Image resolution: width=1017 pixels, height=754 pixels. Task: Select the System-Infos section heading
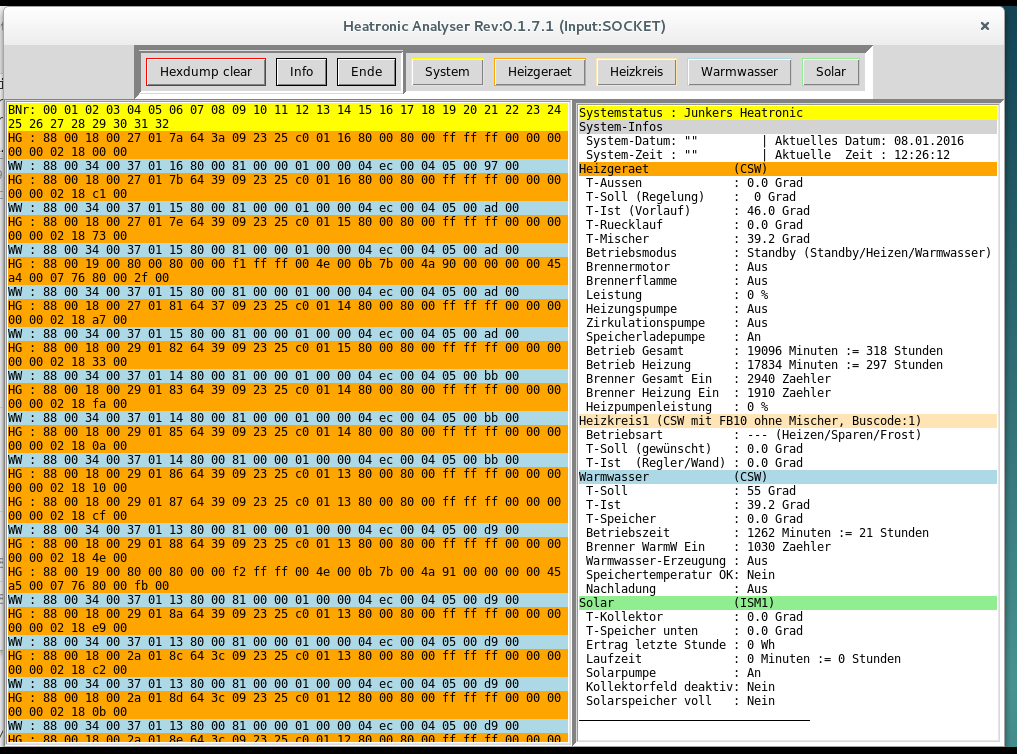tap(787, 127)
